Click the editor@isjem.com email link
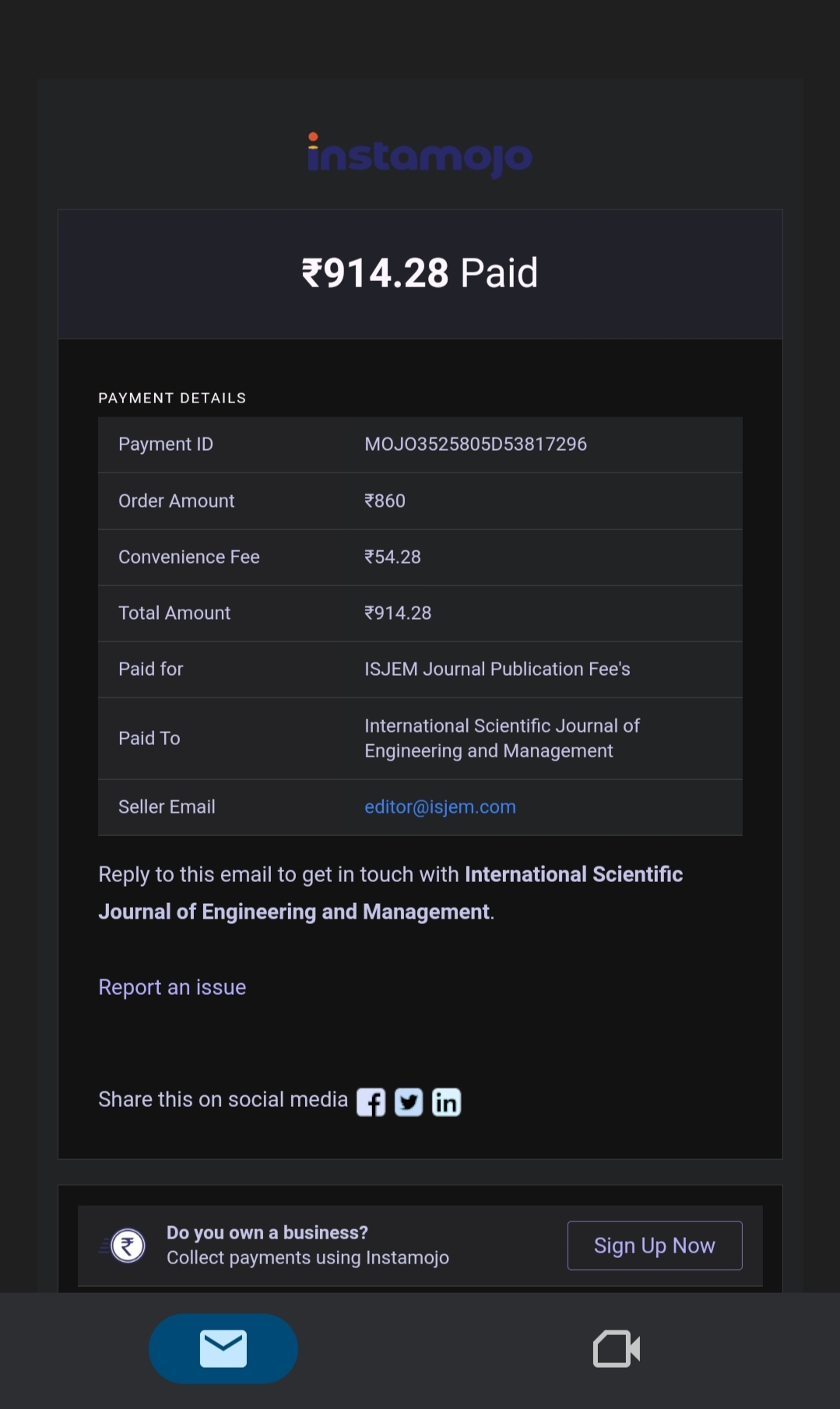Image resolution: width=840 pixels, height=1409 pixels. 440,807
